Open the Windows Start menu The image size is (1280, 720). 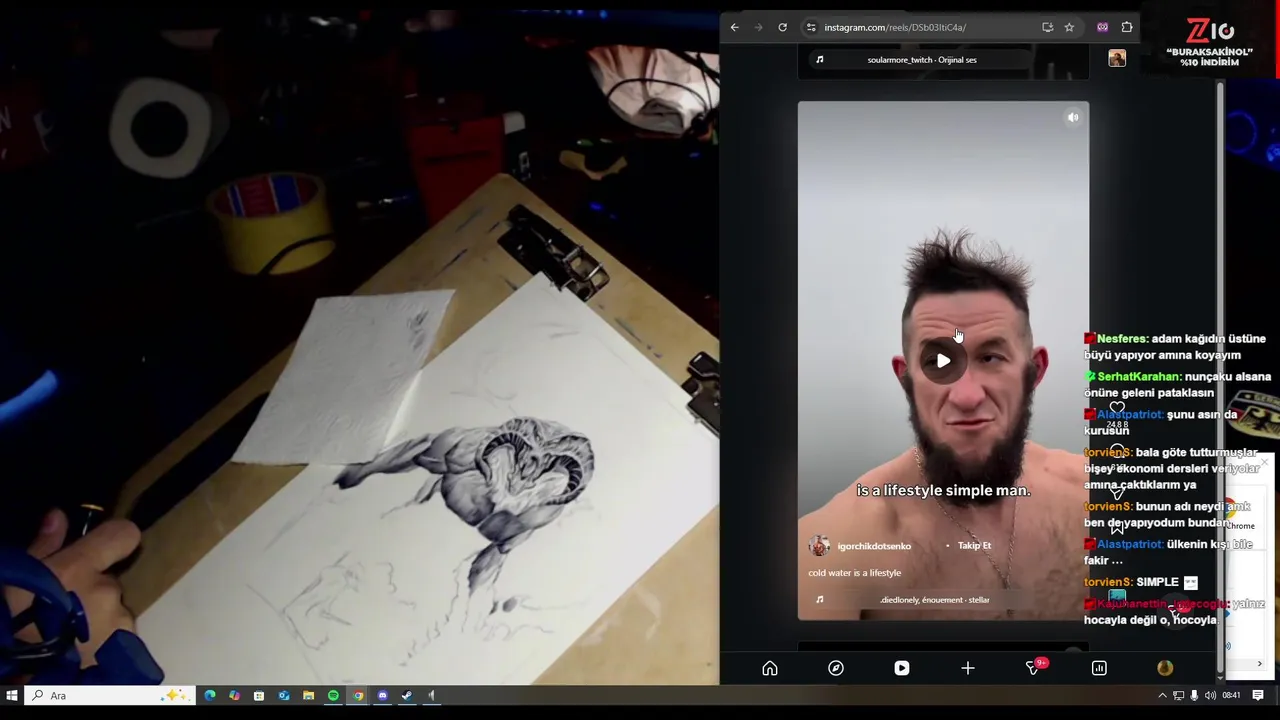tap(11, 696)
